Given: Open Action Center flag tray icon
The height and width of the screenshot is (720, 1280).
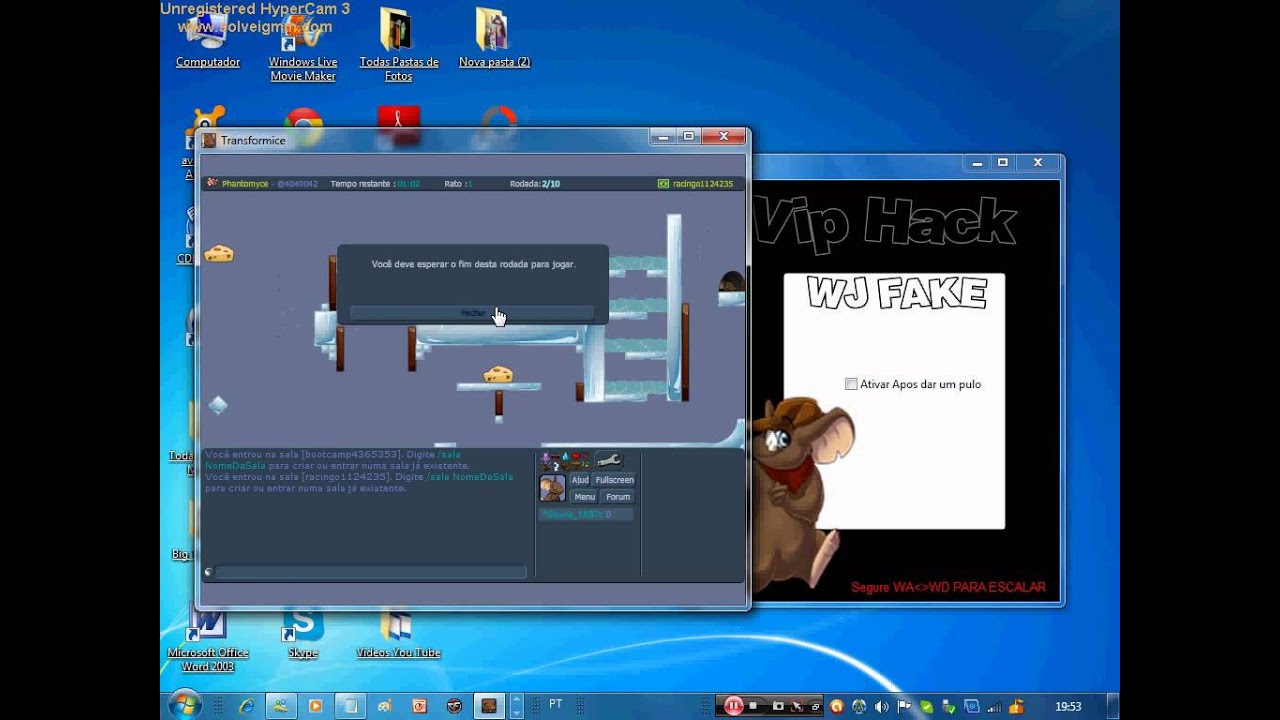Looking at the screenshot, I should coord(904,706).
